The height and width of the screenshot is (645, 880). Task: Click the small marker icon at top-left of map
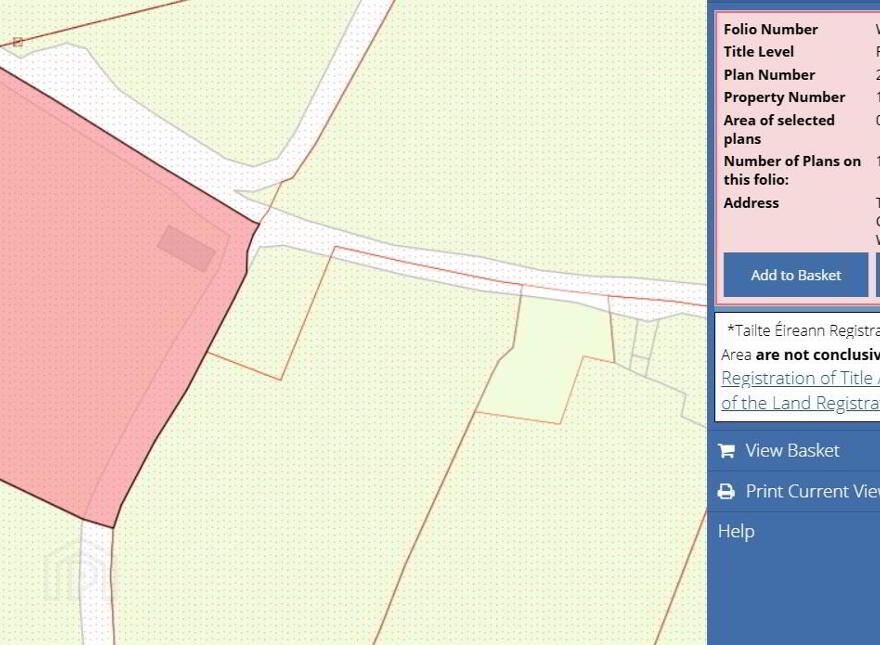coord(17,42)
